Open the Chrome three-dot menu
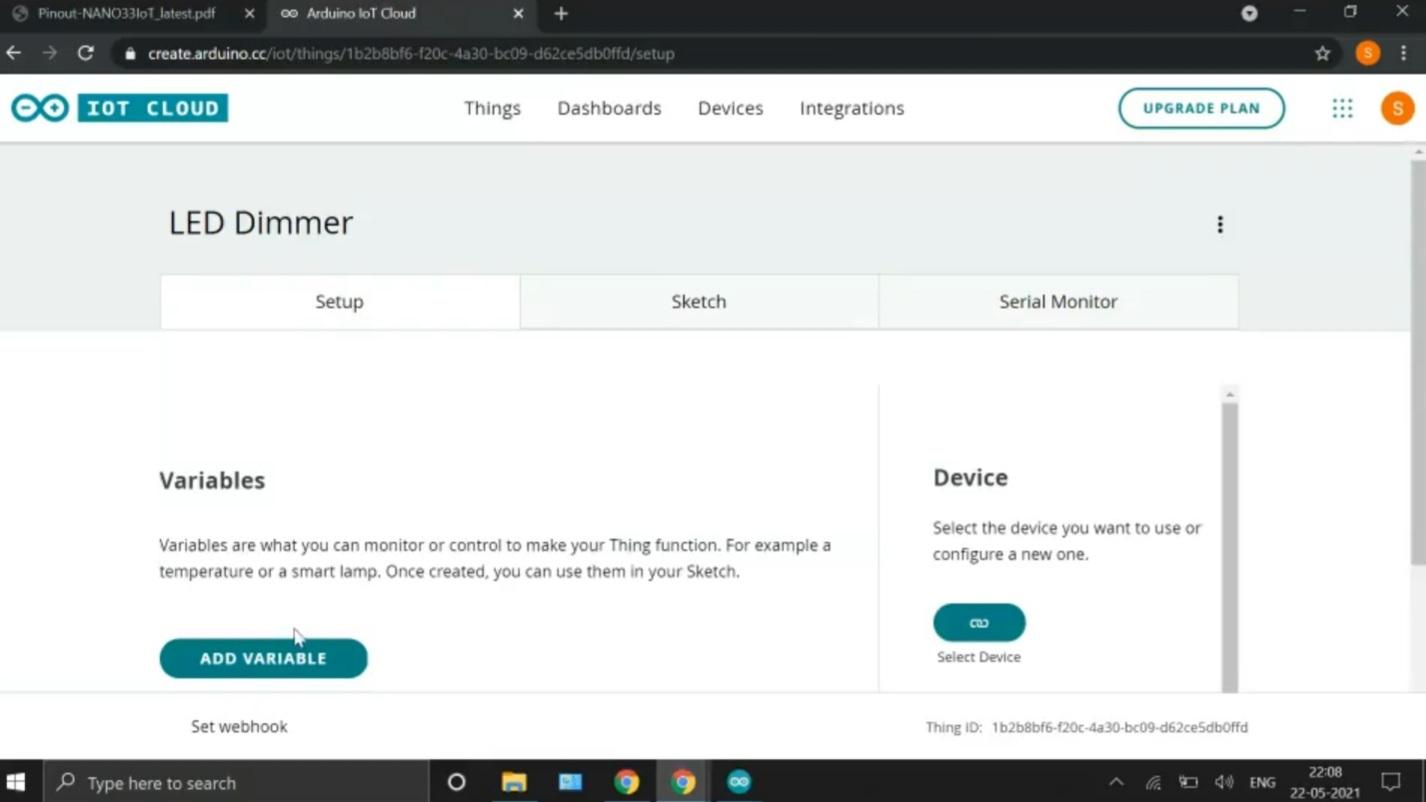The width and height of the screenshot is (1426, 802). pos(1404,53)
